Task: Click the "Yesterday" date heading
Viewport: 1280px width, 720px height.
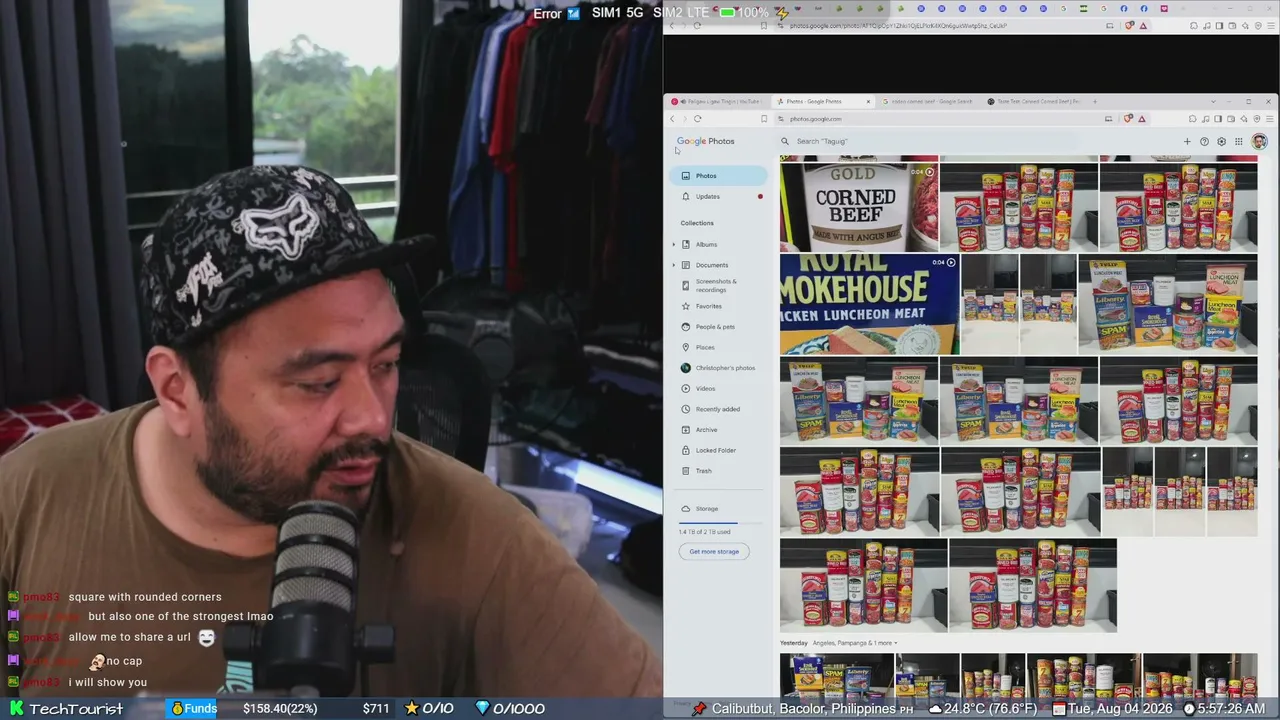Action: (793, 643)
